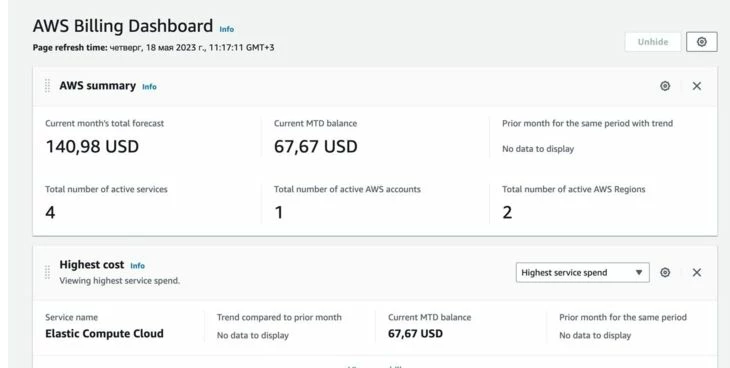The image size is (730, 368).
Task: Grab the Highest cost drag handle
Action: click(47, 273)
